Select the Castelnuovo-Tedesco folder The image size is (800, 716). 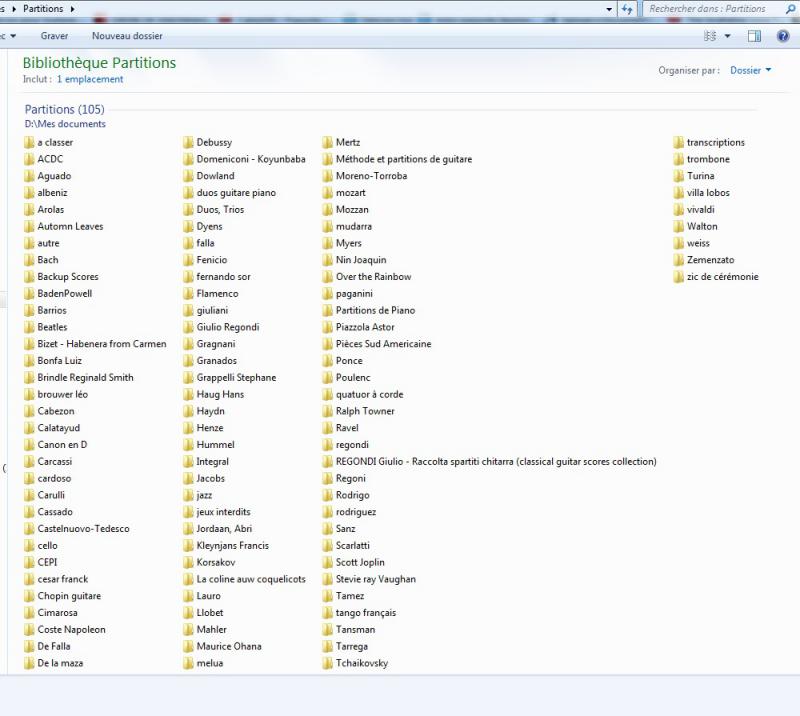(x=83, y=529)
